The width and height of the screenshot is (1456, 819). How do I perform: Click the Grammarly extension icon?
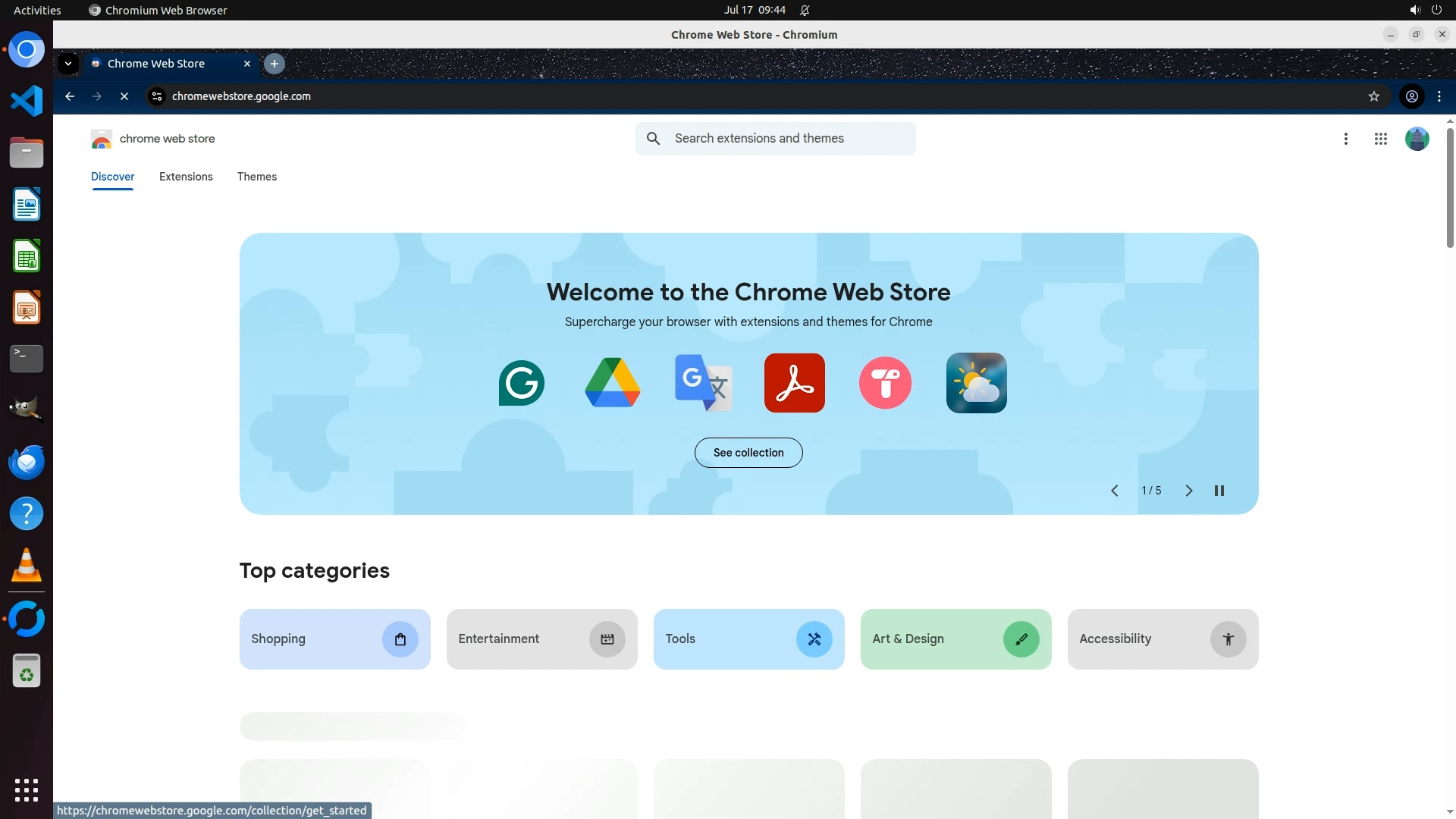point(522,383)
